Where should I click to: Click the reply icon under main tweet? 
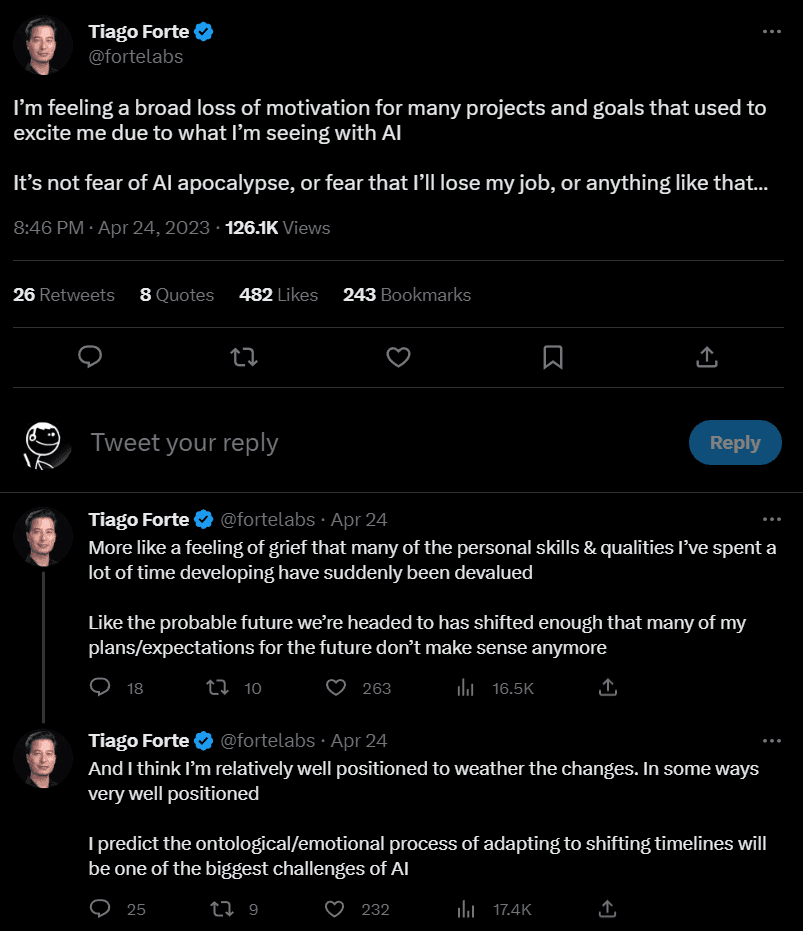tap(90, 357)
